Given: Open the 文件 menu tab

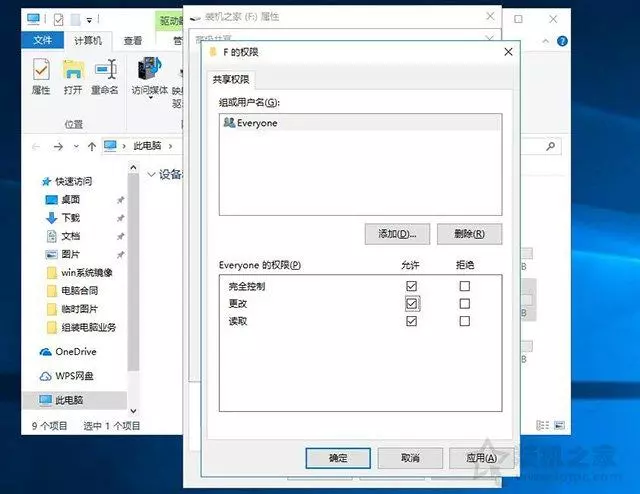Looking at the screenshot, I should pos(42,40).
